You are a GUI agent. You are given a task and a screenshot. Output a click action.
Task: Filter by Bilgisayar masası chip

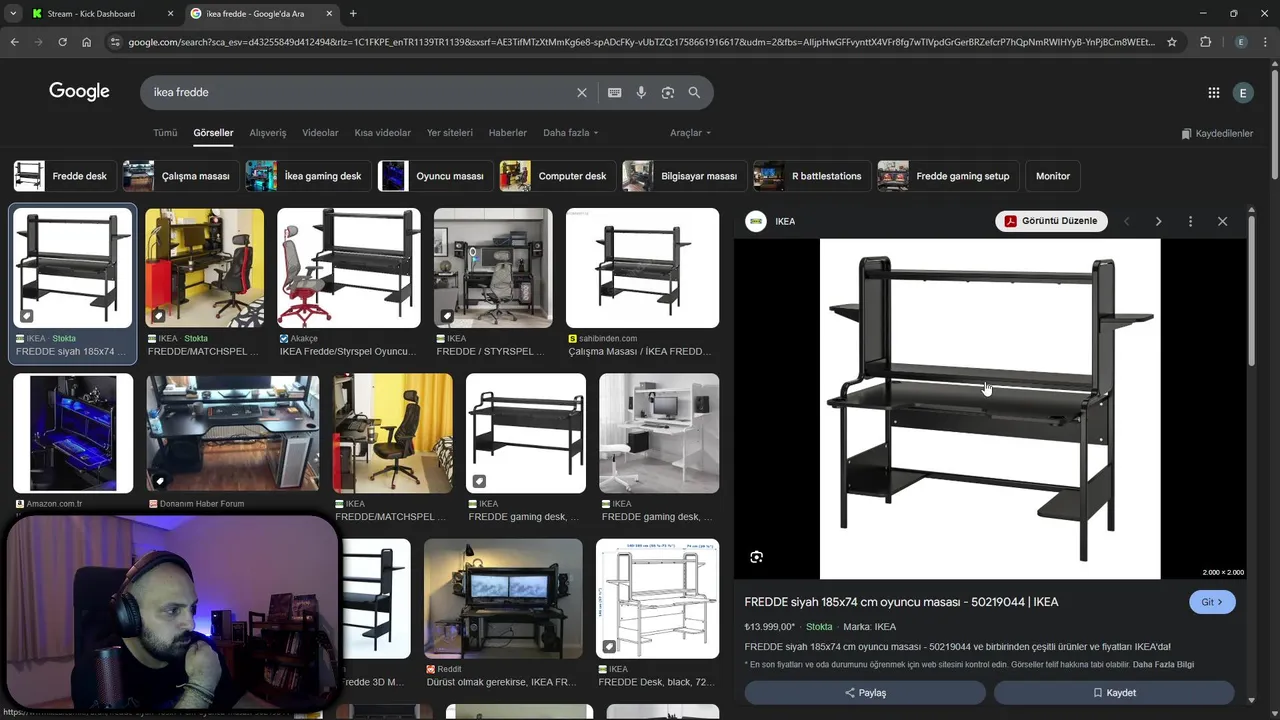coord(684,176)
